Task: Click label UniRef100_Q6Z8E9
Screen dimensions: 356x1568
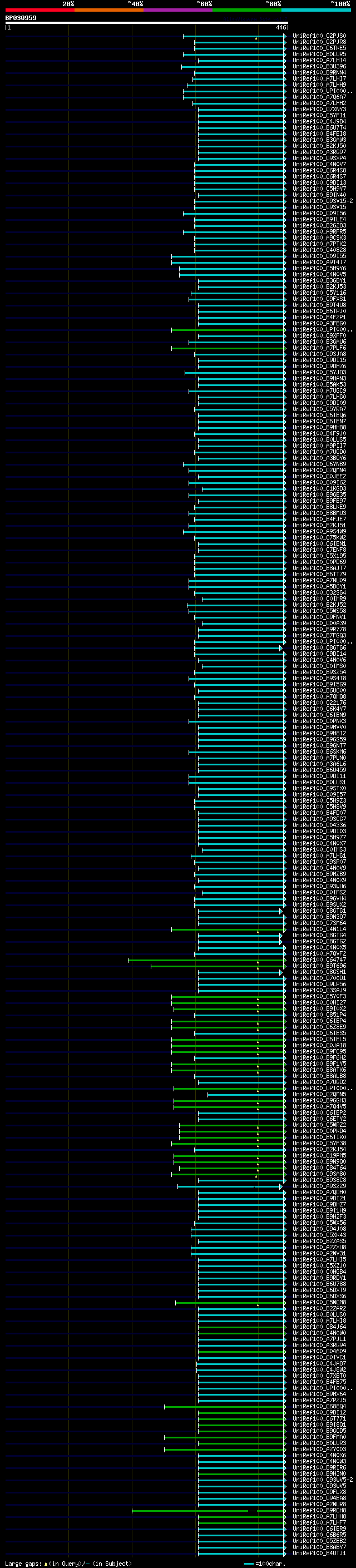Action: coord(319,1027)
